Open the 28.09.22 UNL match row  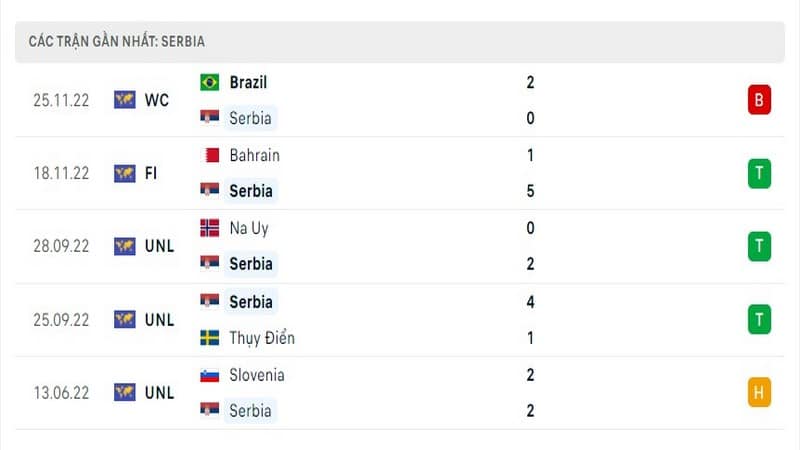pos(399,246)
